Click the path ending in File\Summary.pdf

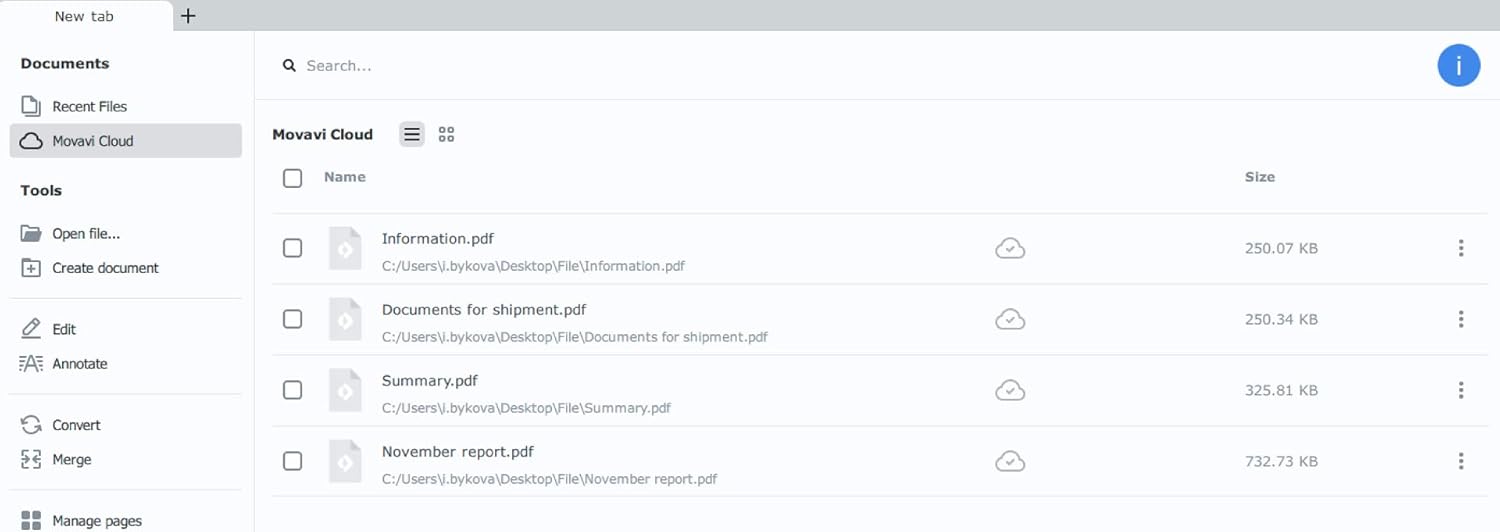point(527,408)
